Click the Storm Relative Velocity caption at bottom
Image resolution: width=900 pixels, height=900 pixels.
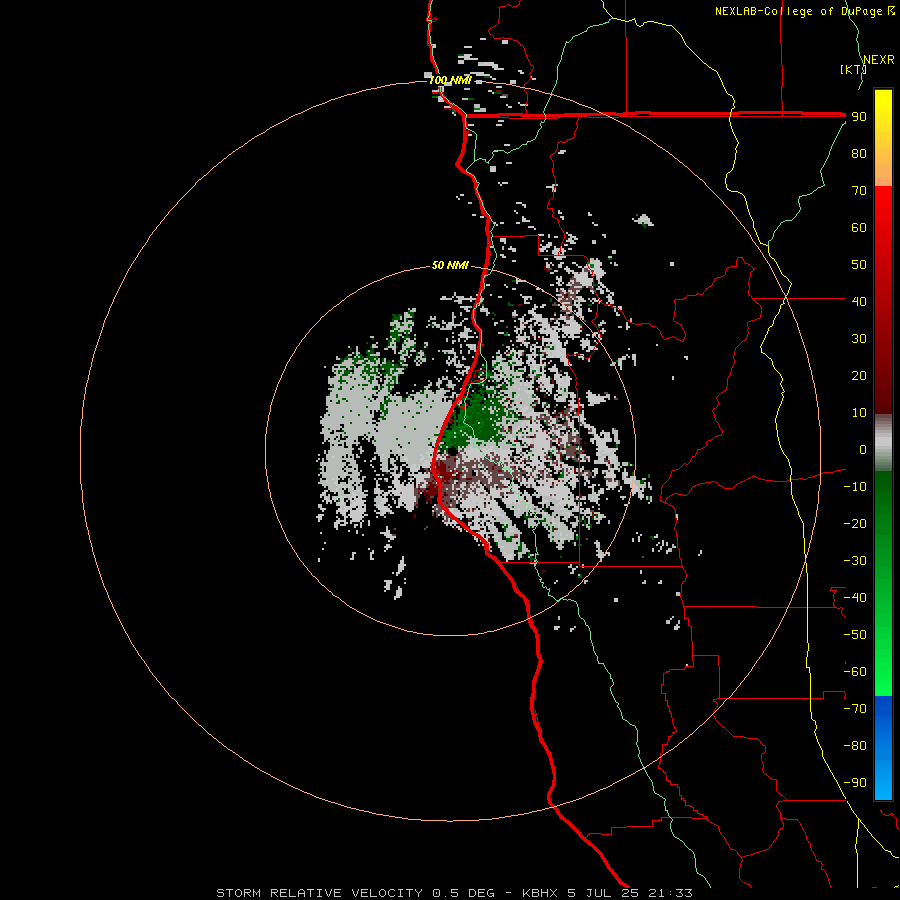point(455,893)
